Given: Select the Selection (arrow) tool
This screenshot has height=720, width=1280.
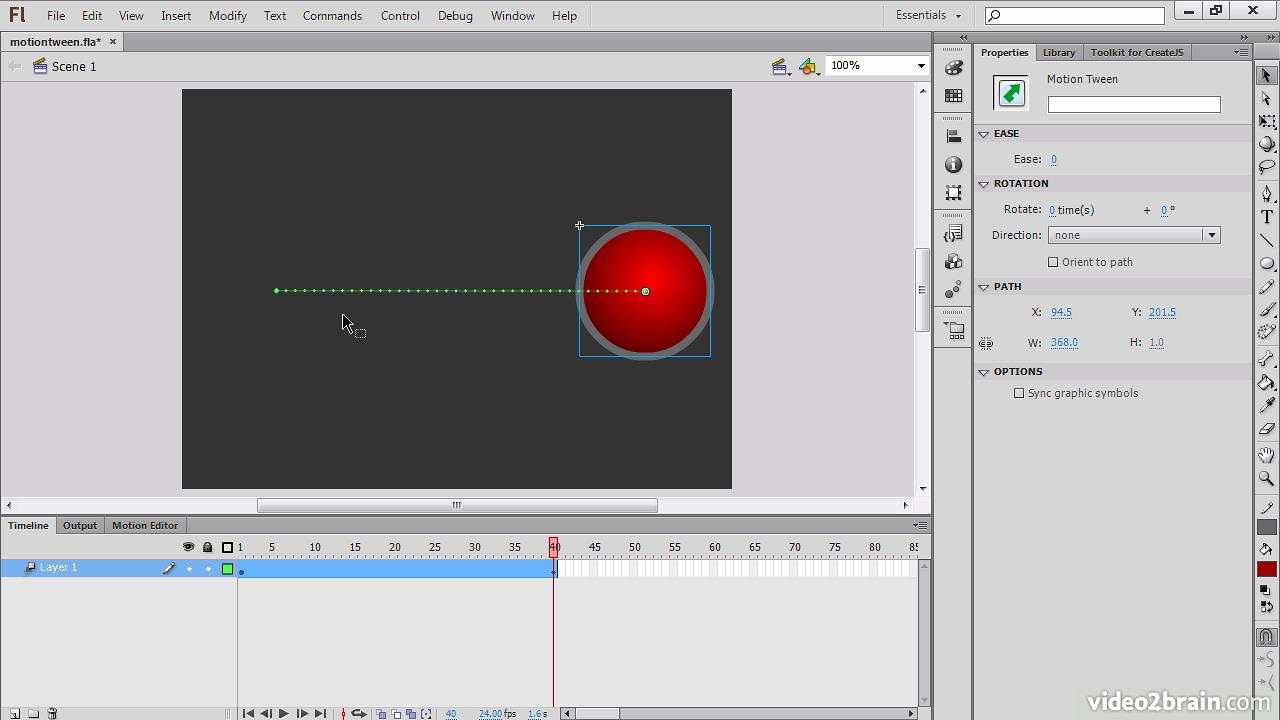Looking at the screenshot, I should coord(1266,75).
